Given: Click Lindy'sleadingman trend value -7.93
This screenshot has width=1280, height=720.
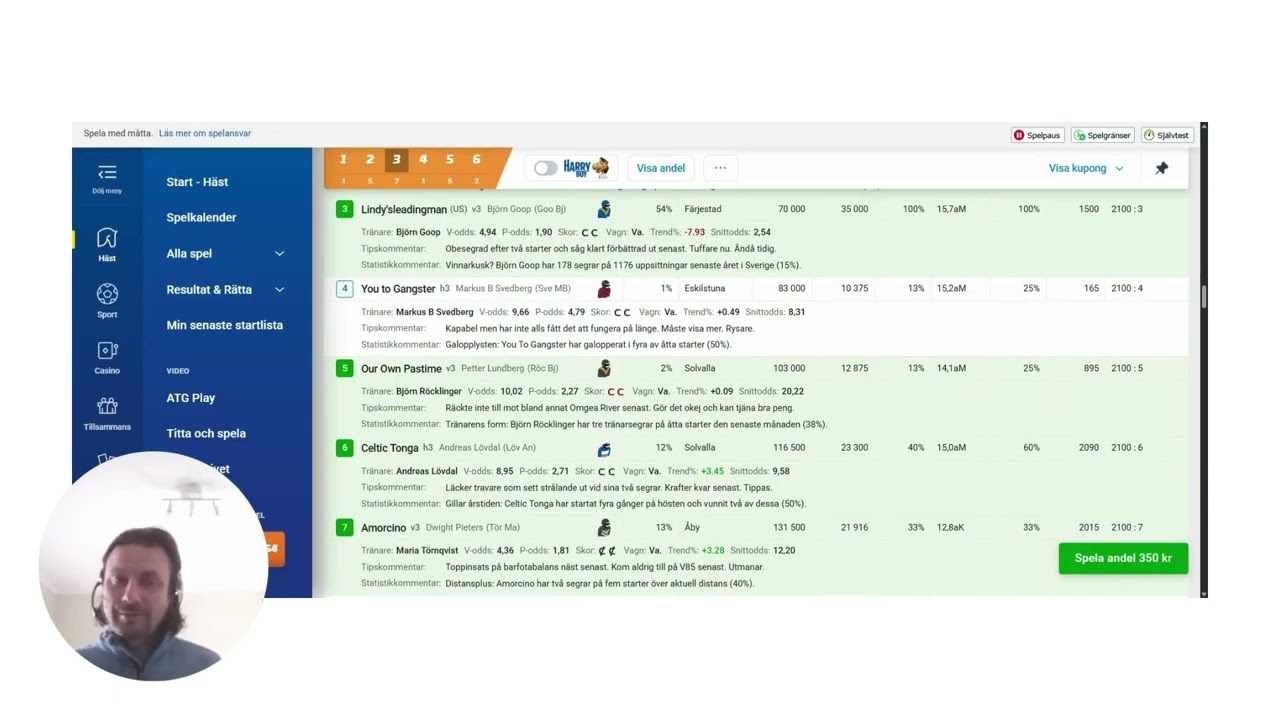Looking at the screenshot, I should (694, 232).
